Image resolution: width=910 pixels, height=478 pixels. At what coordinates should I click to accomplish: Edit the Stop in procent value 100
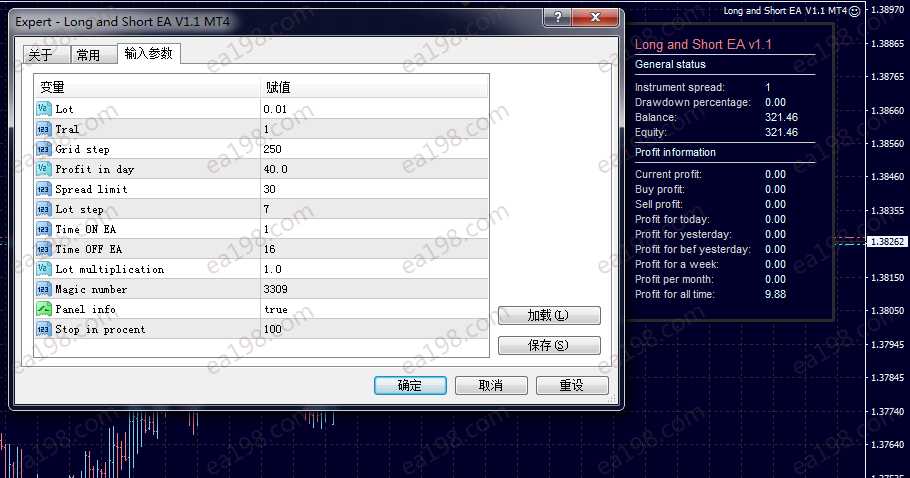pyautogui.click(x=374, y=329)
